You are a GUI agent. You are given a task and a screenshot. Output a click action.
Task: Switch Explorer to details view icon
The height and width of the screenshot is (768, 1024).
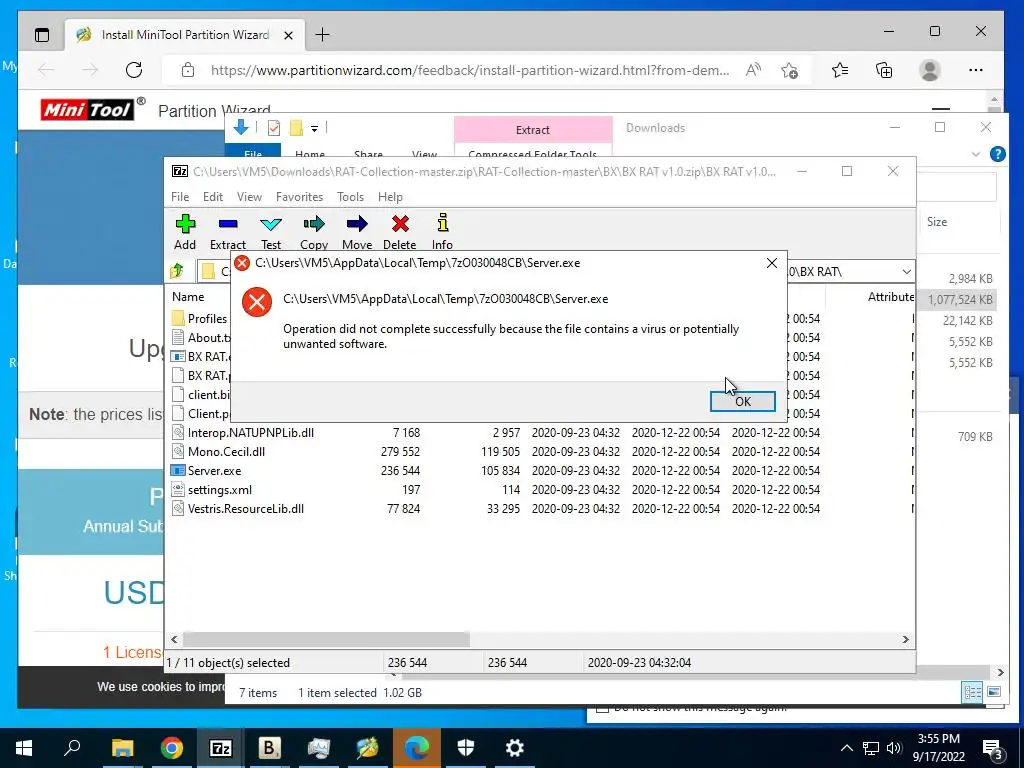coord(972,692)
